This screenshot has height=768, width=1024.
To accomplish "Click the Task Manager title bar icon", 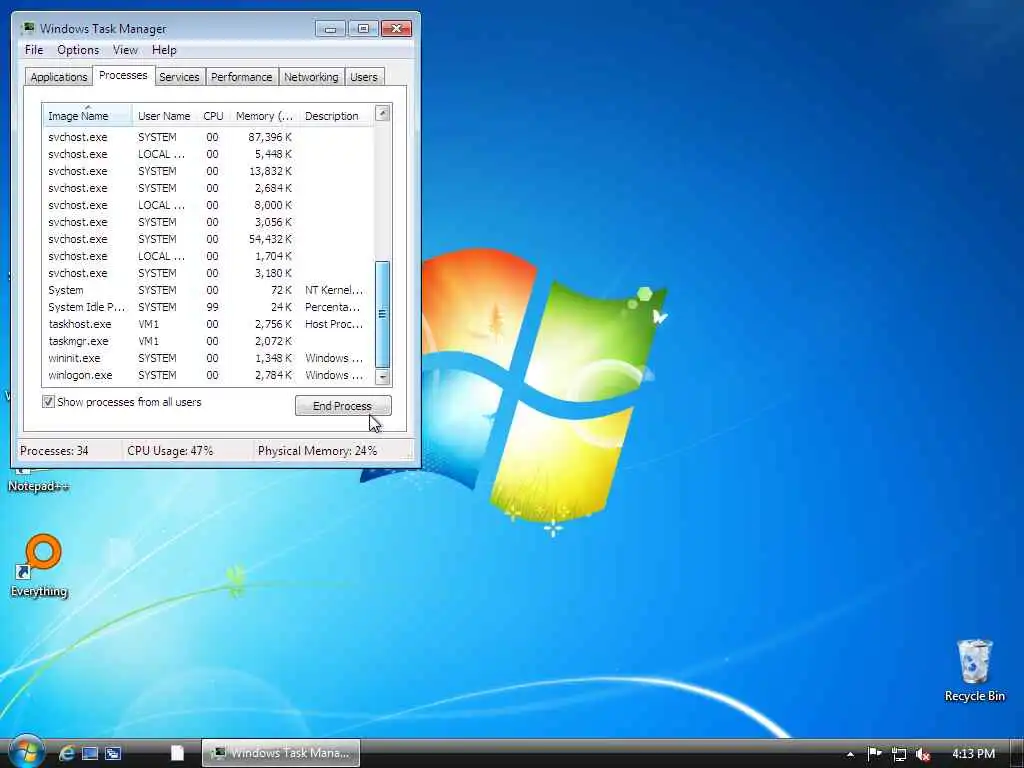I will point(28,28).
